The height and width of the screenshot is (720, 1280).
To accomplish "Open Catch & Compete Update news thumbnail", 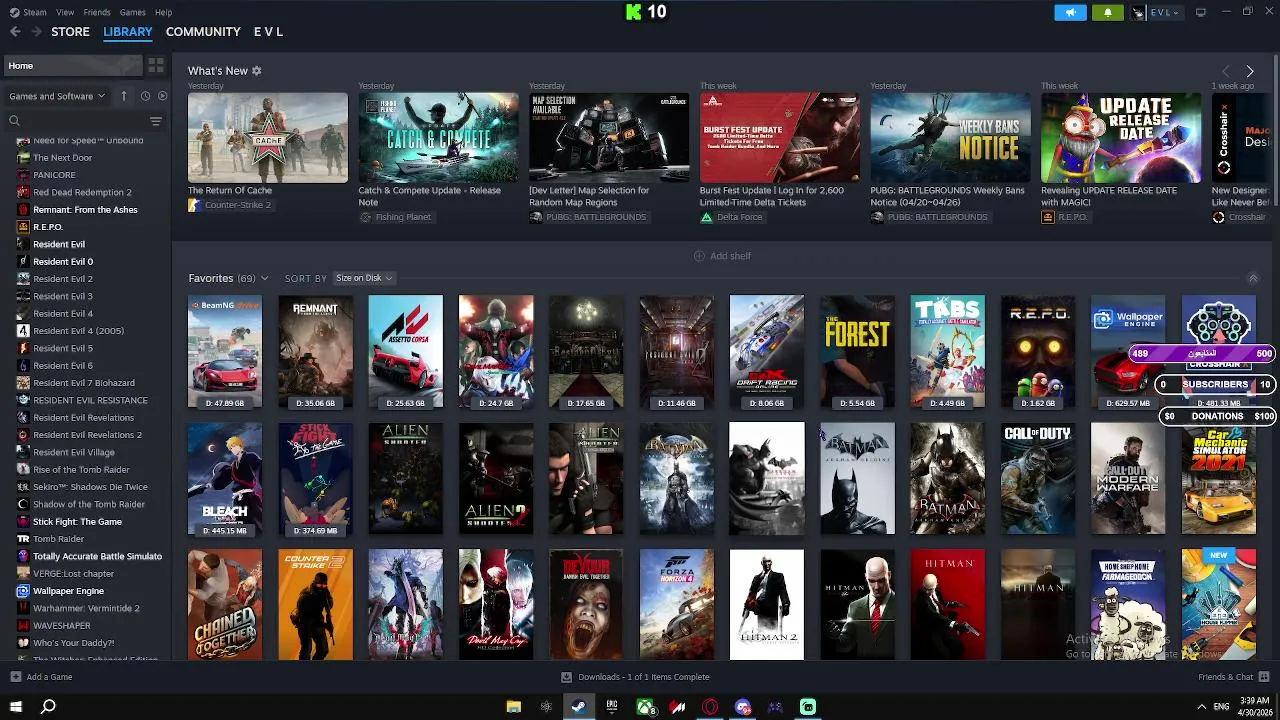I will point(438,138).
